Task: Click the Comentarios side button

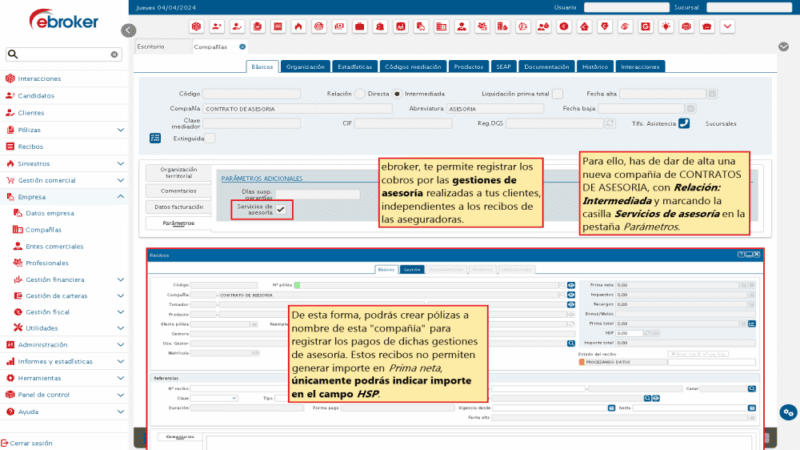Action: pyautogui.click(x=178, y=189)
